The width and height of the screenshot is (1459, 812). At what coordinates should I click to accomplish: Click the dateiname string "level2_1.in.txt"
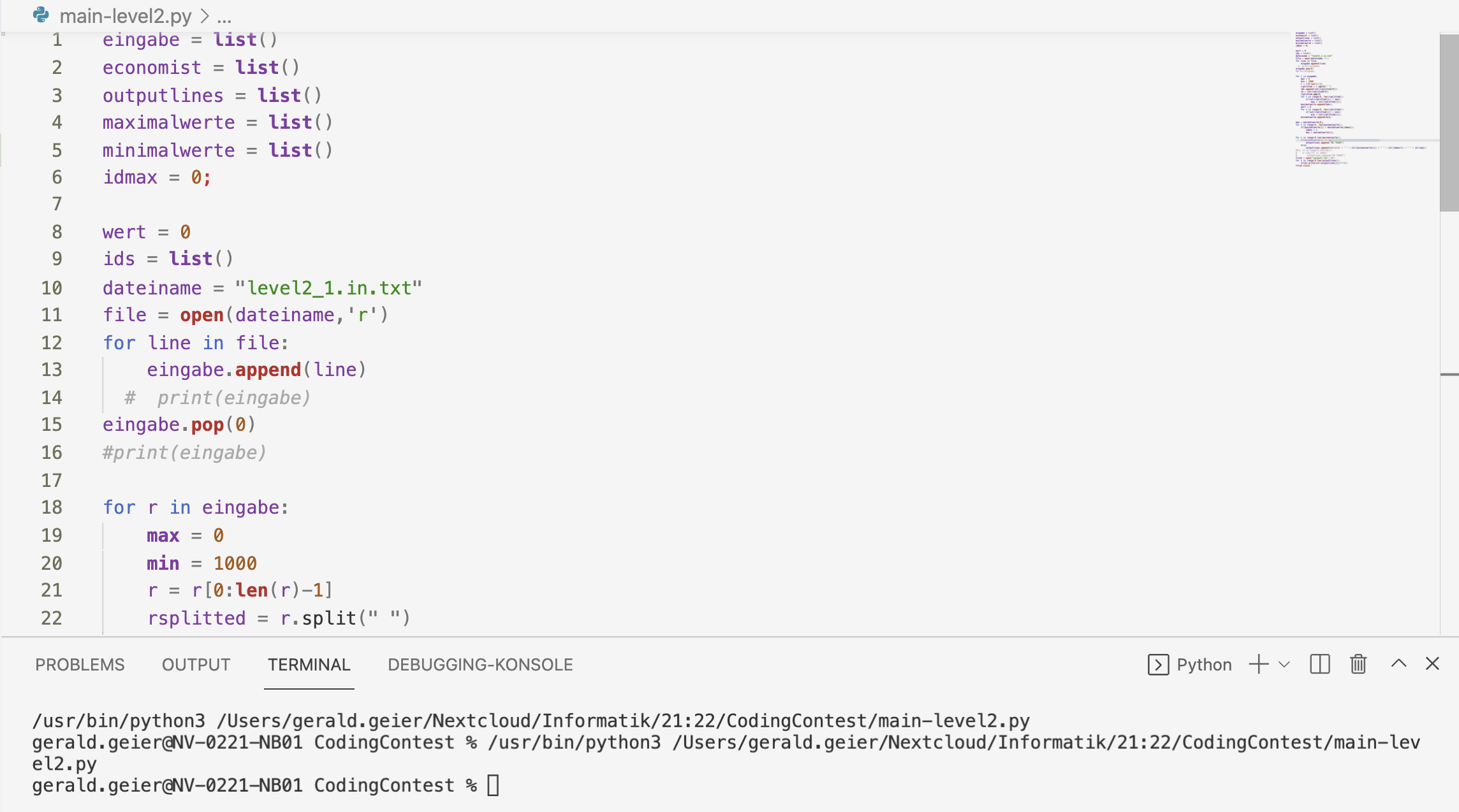tap(328, 288)
